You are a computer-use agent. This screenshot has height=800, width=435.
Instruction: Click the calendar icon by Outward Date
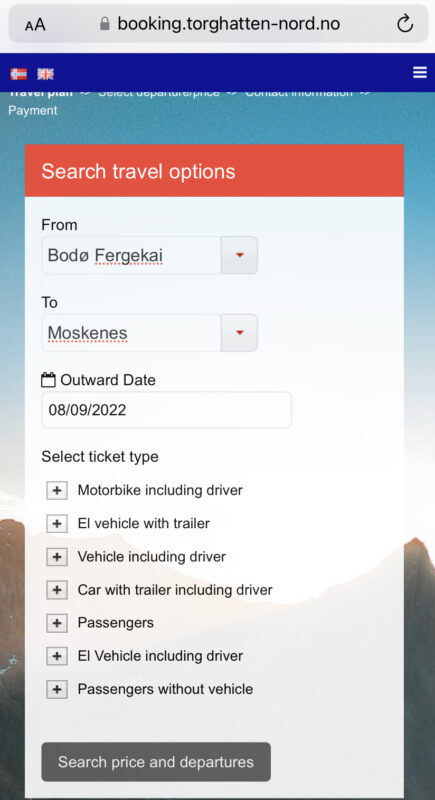pyautogui.click(x=48, y=380)
